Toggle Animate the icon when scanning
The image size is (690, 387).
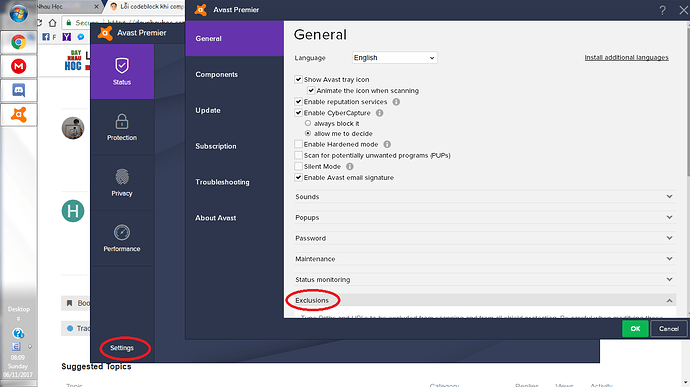311,91
